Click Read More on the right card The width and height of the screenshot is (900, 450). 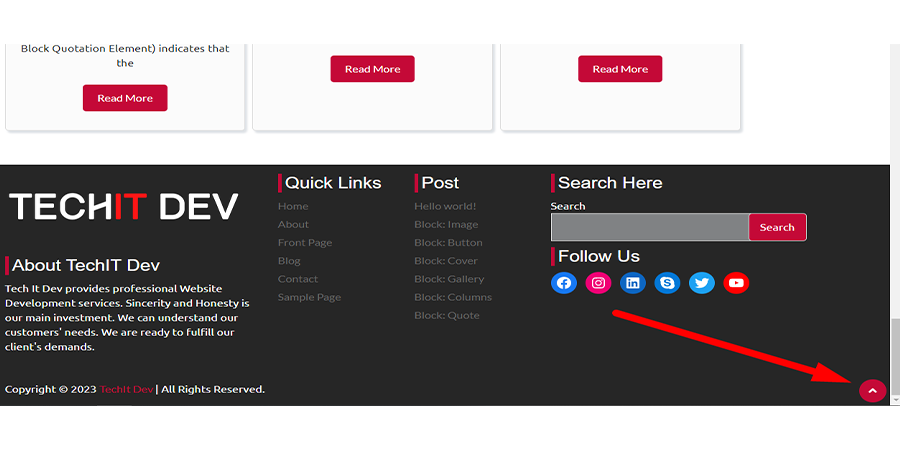pyautogui.click(x=620, y=69)
